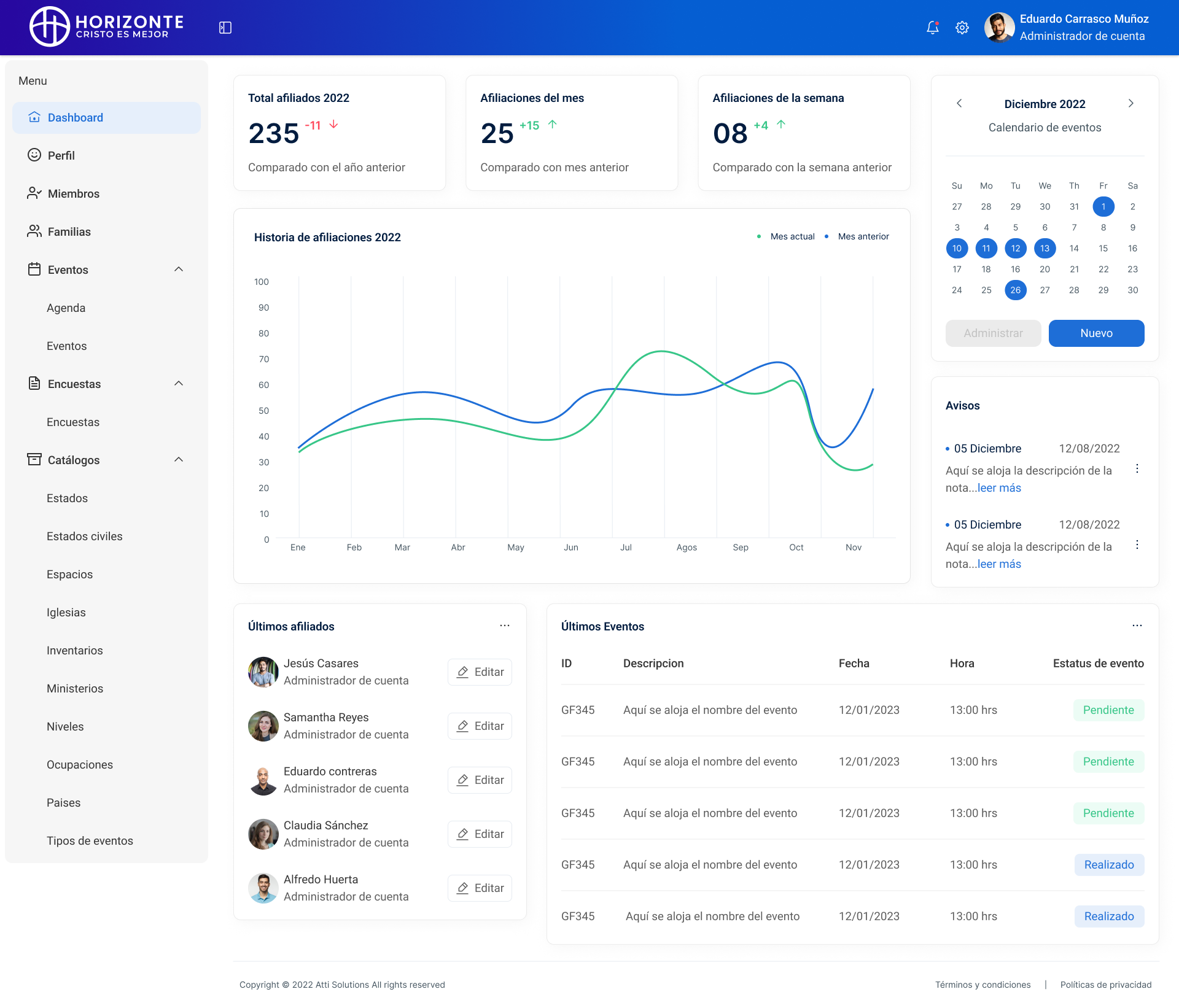This screenshot has height=1008, width=1179.
Task: Click the Eventos calendar icon in sidebar
Action: [34, 269]
